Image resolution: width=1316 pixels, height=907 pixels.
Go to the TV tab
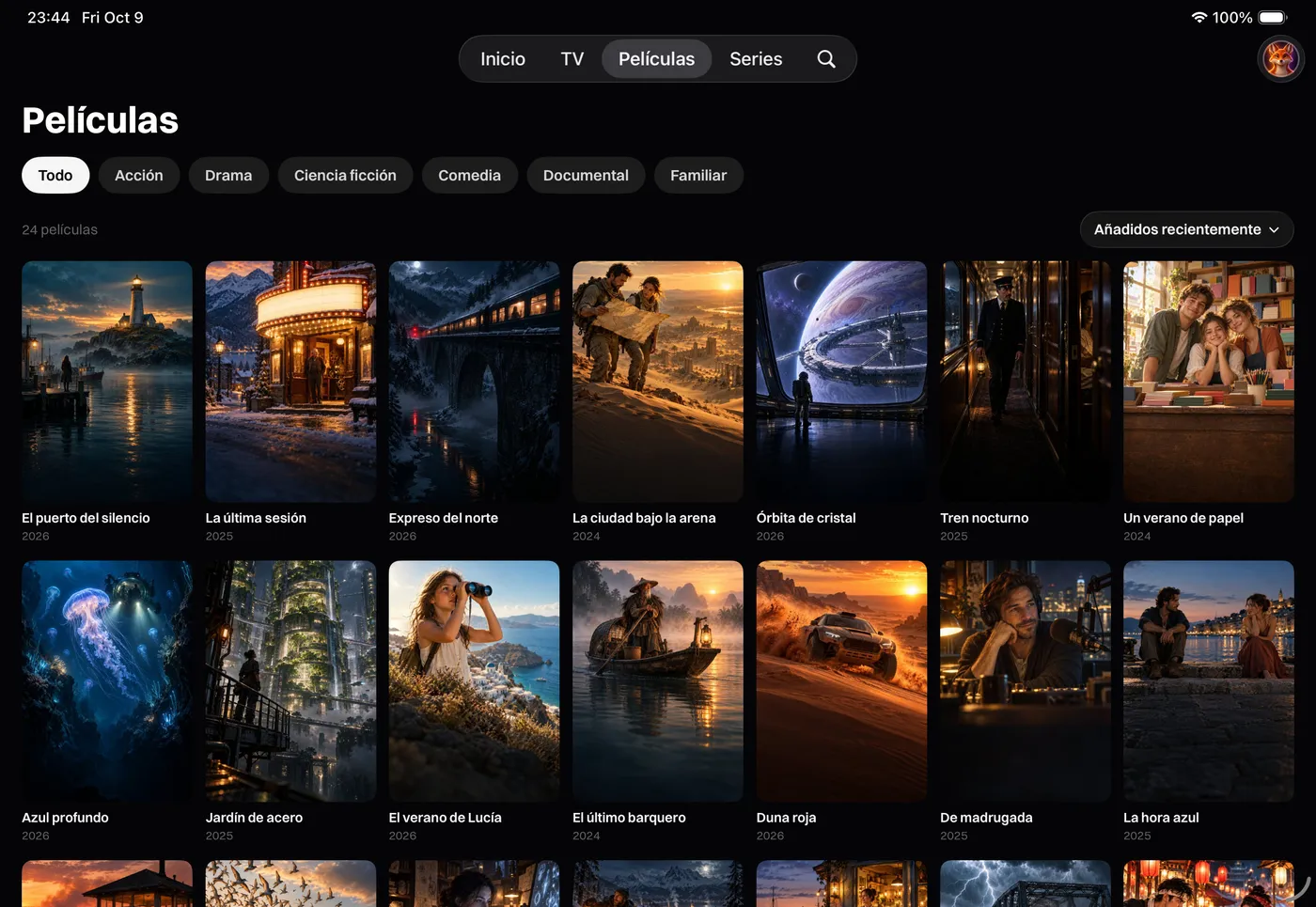572,59
